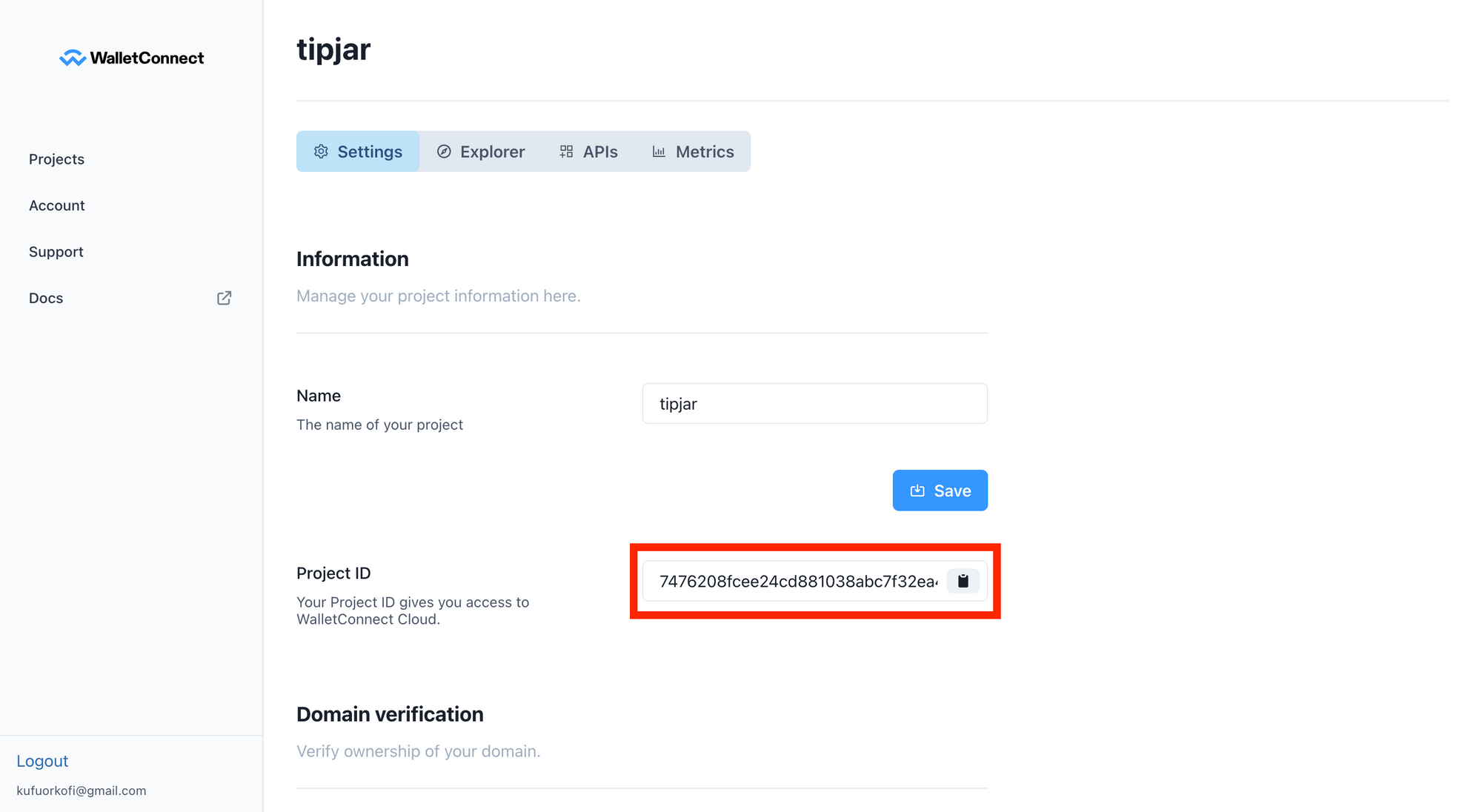Open the Support sidebar link
1482x812 pixels.
56,252
